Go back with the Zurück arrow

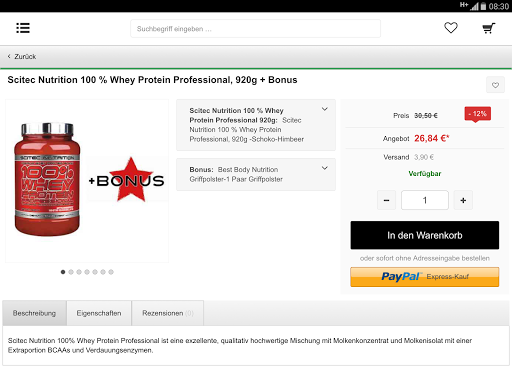pos(22,57)
